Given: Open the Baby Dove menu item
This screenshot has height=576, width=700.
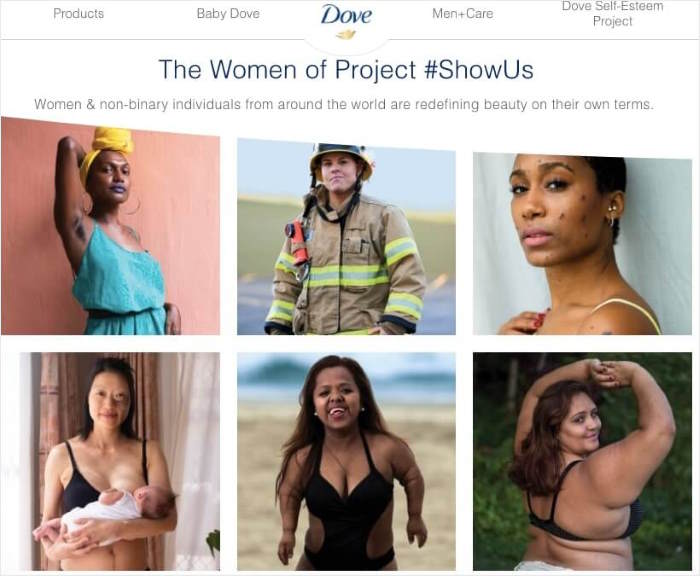Looking at the screenshot, I should (228, 13).
